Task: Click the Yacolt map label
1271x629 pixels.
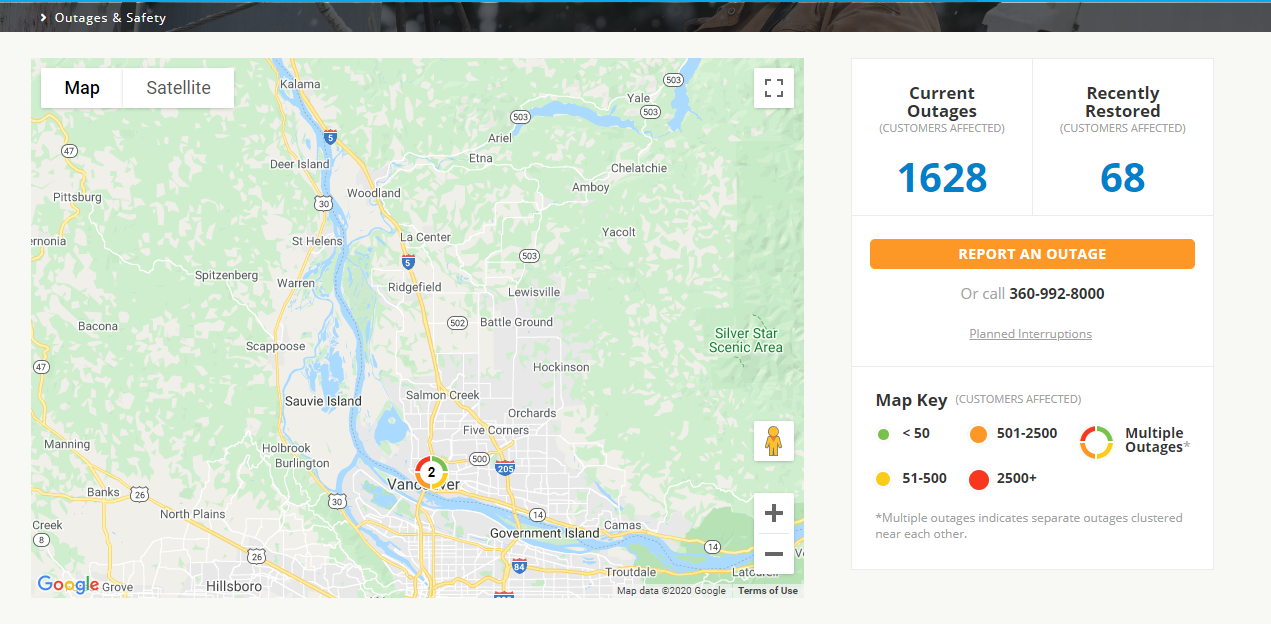Action: click(x=619, y=232)
